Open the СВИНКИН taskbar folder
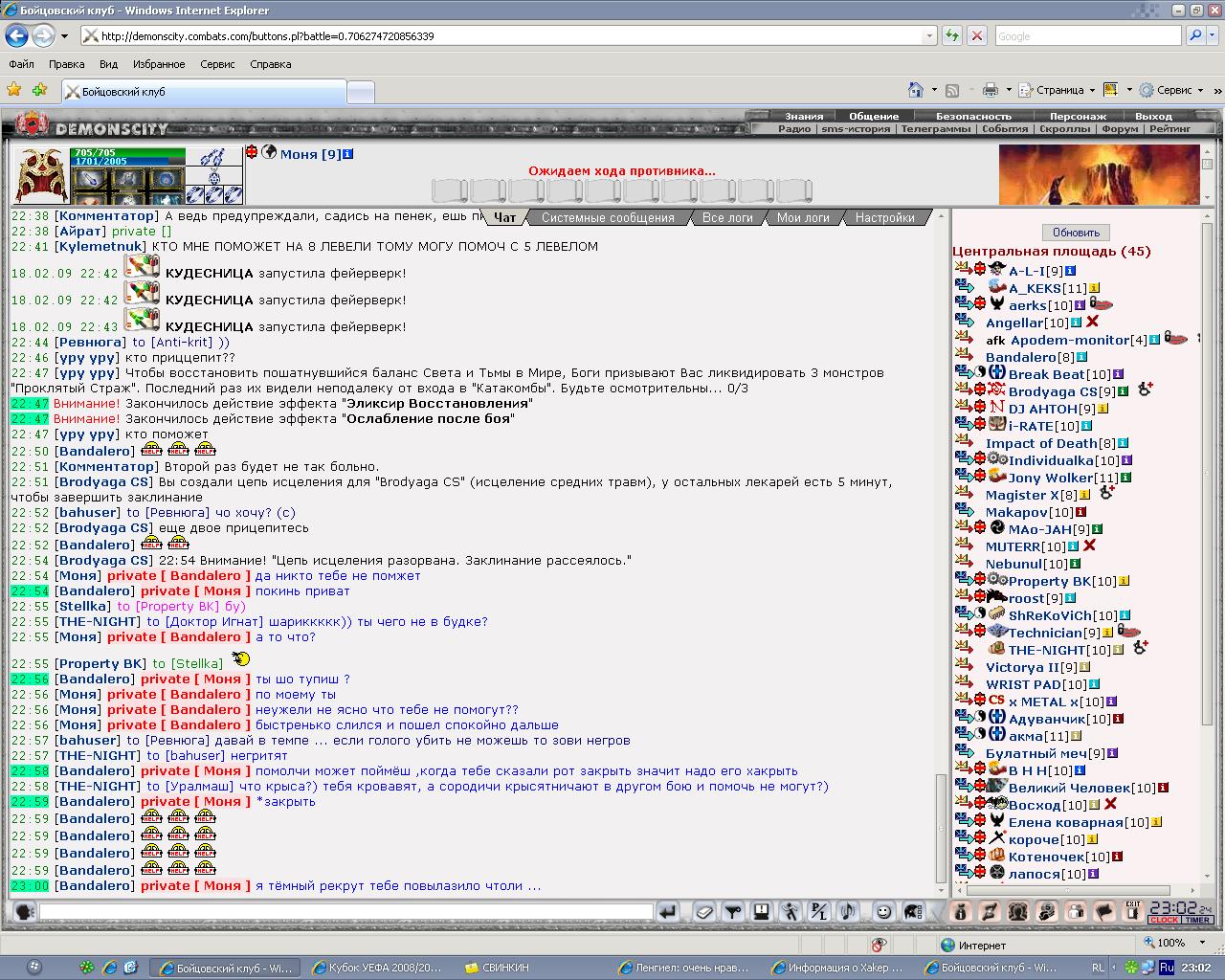This screenshot has height=980, width=1225. click(498, 968)
